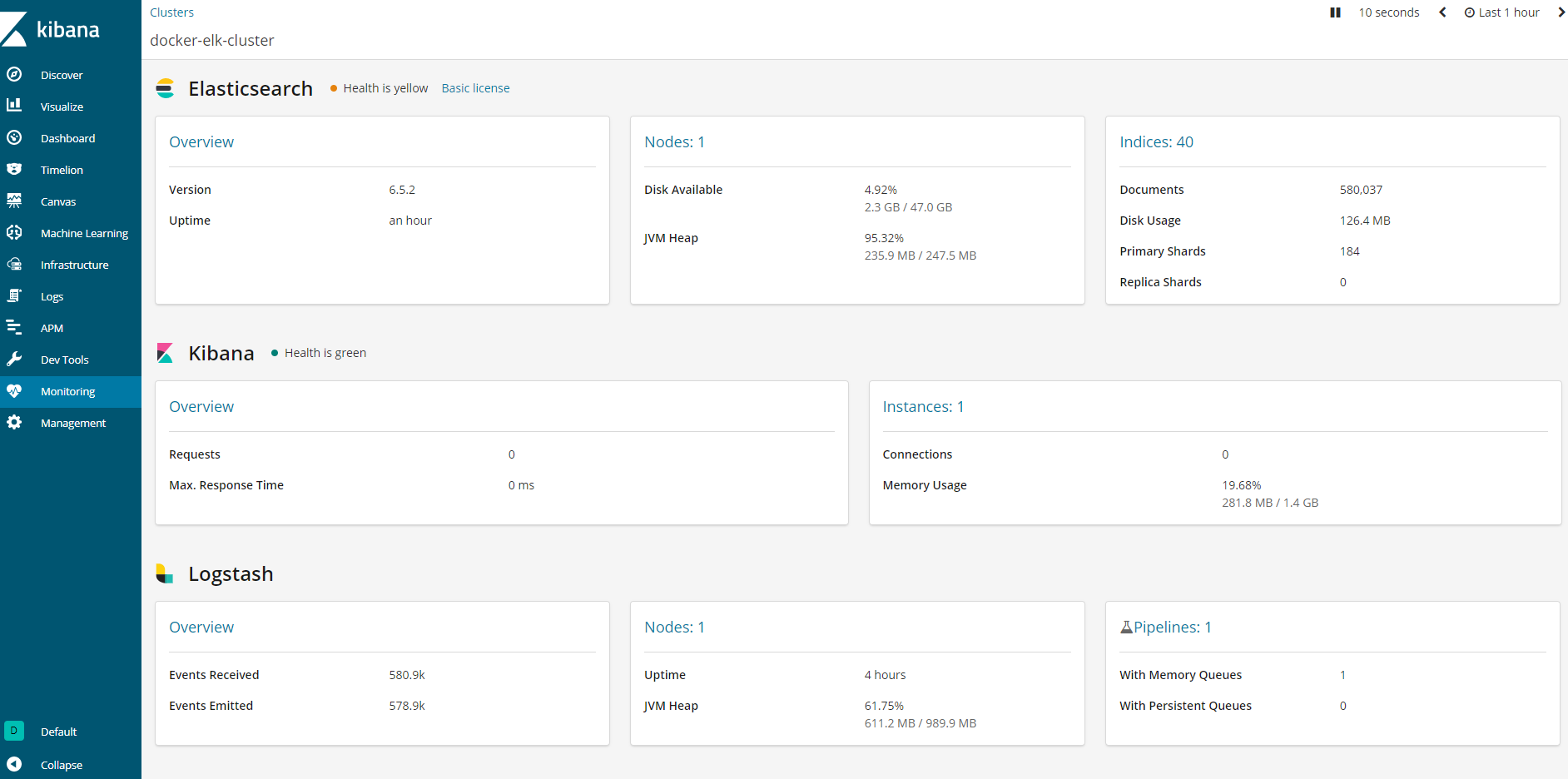1568x779 pixels.
Task: Click the With Memory Queues value 1
Action: pyautogui.click(x=1342, y=675)
